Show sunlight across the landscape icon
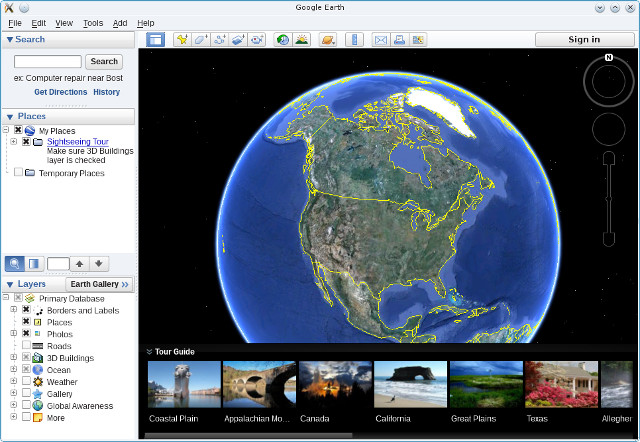This screenshot has height=442, width=640. coord(301,40)
